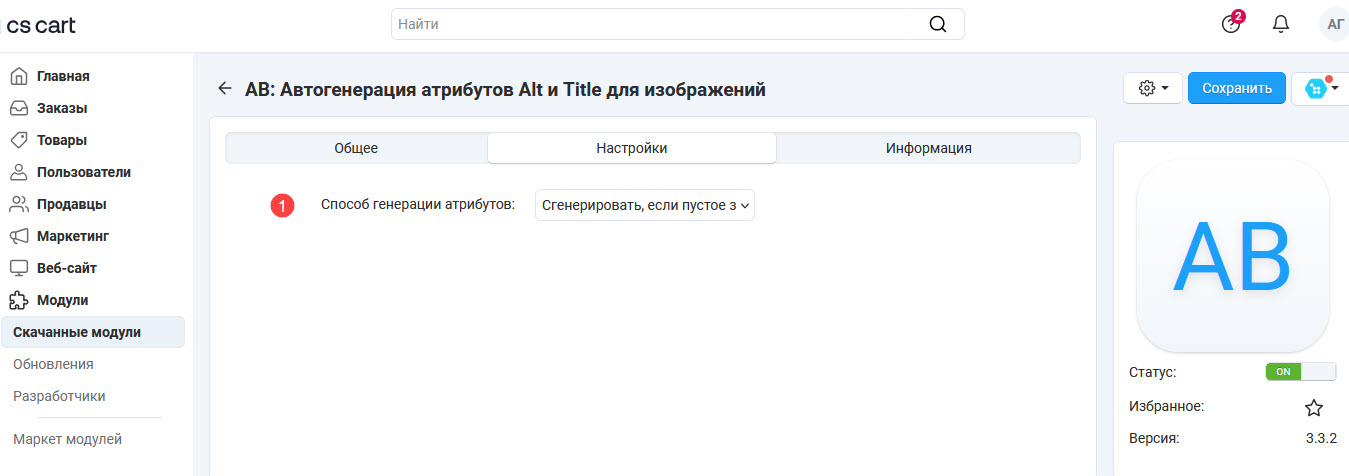
Task: Open Главная in the sidebar
Action: pyautogui.click(x=63, y=76)
